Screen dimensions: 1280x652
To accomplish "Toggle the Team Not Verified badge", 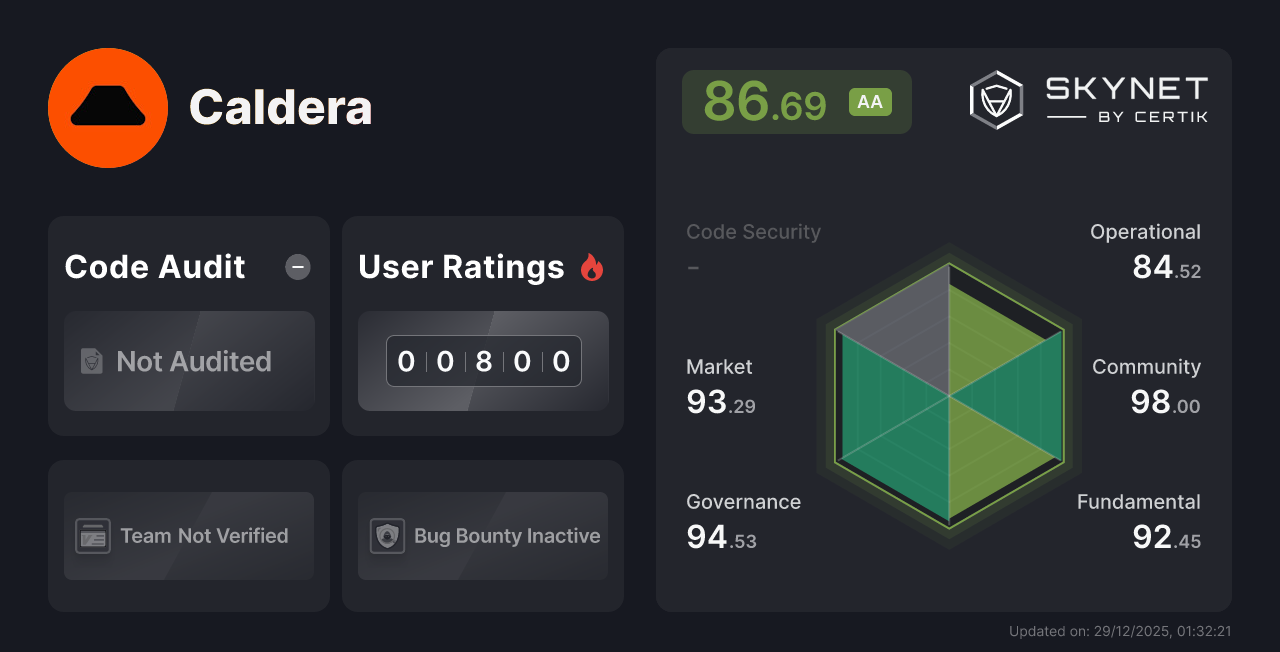I will pyautogui.click(x=188, y=536).
